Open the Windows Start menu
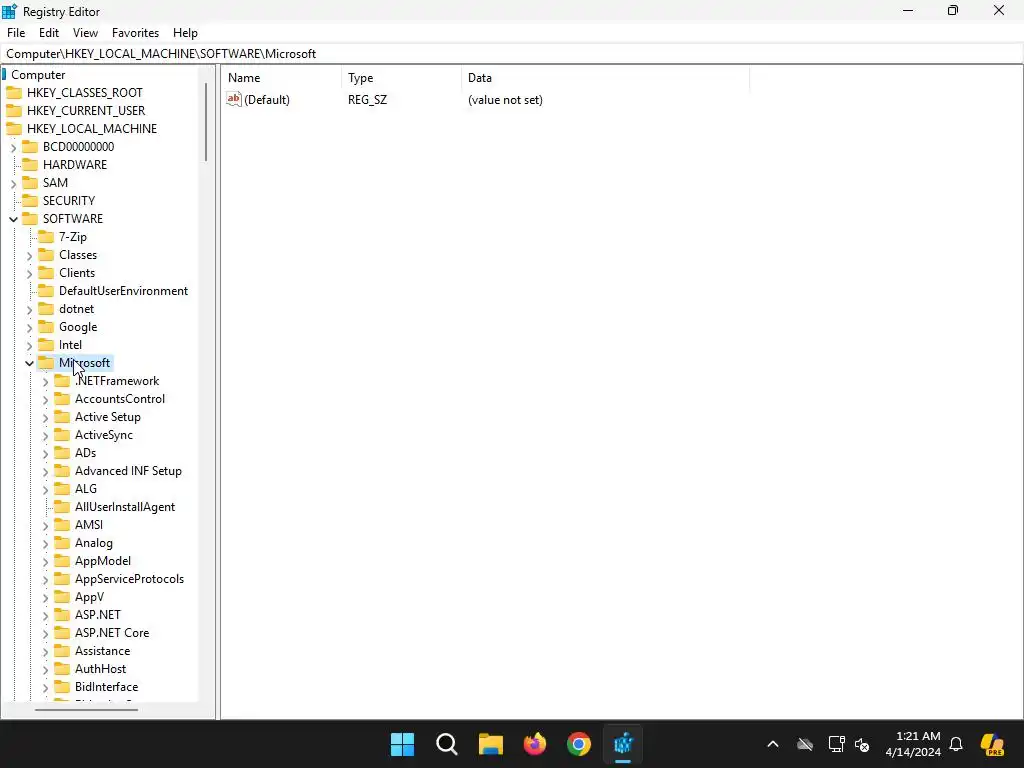This screenshot has width=1024, height=768. tap(402, 744)
